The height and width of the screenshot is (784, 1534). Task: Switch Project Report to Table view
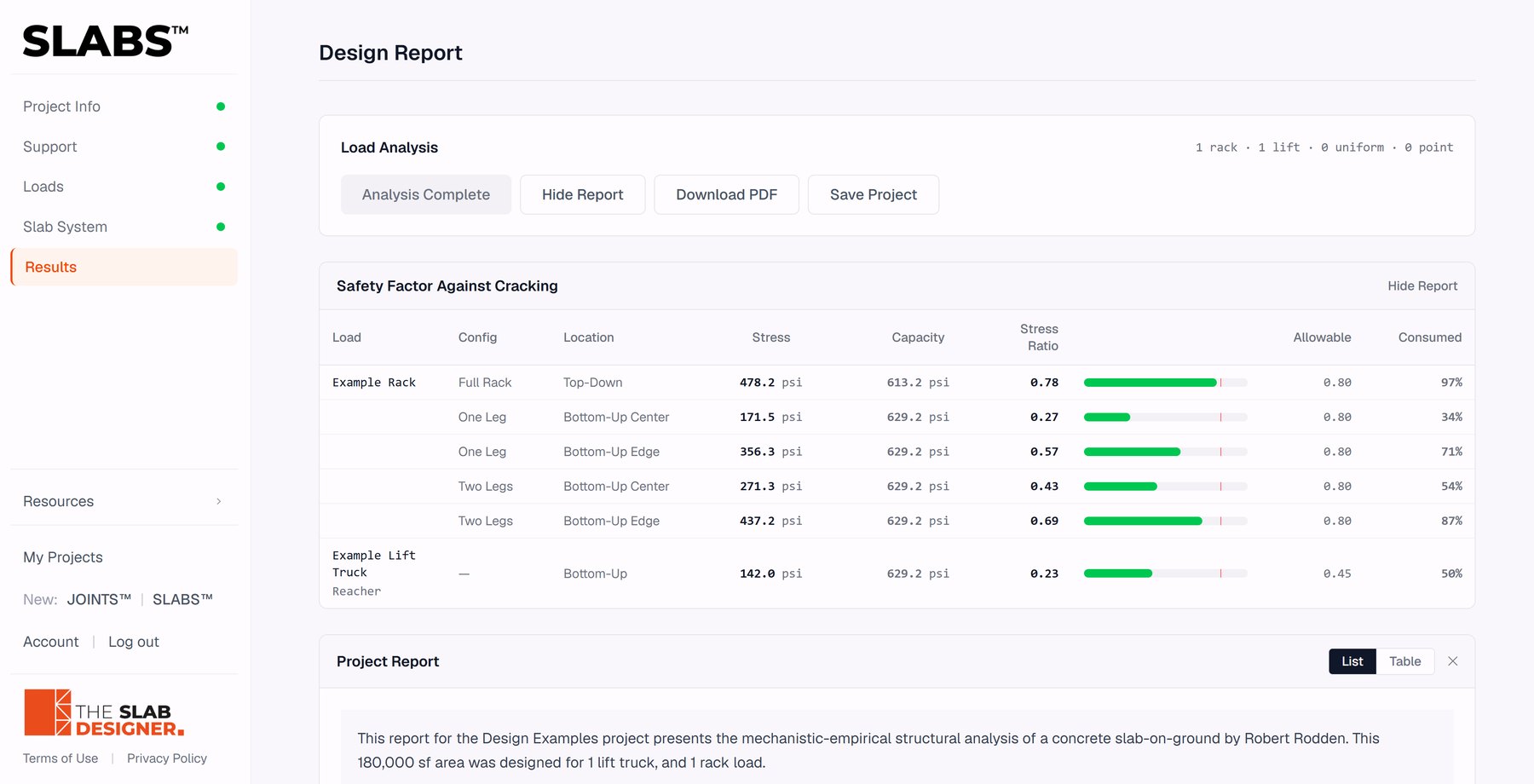1405,661
